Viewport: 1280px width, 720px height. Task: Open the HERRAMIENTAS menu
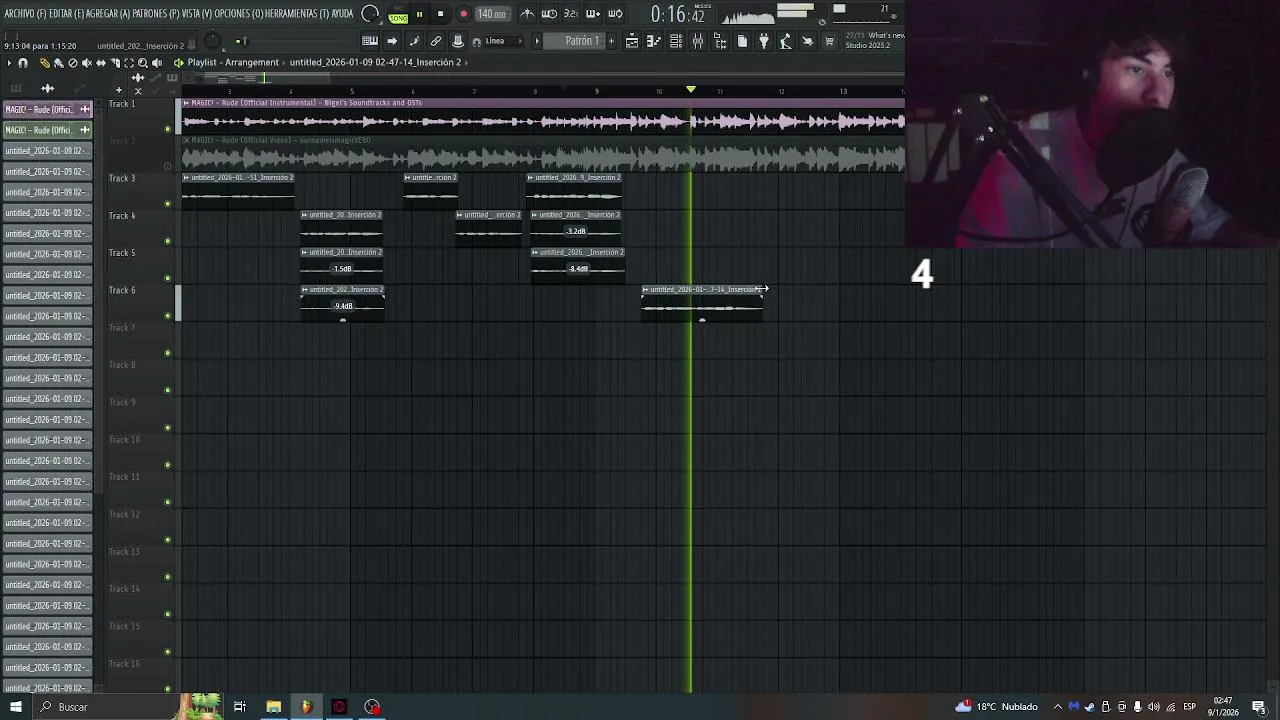(x=297, y=14)
